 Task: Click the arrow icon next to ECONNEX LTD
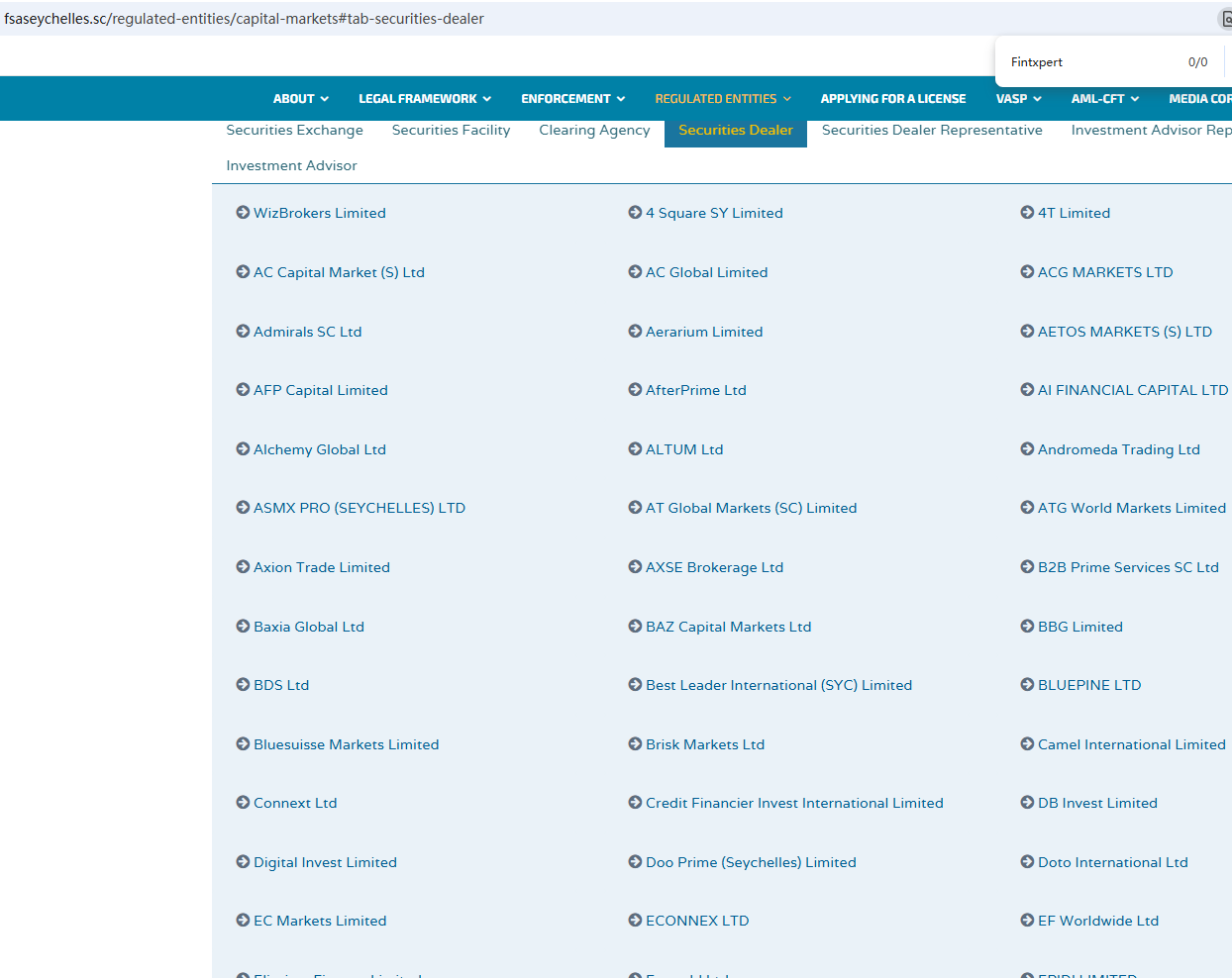(x=635, y=921)
